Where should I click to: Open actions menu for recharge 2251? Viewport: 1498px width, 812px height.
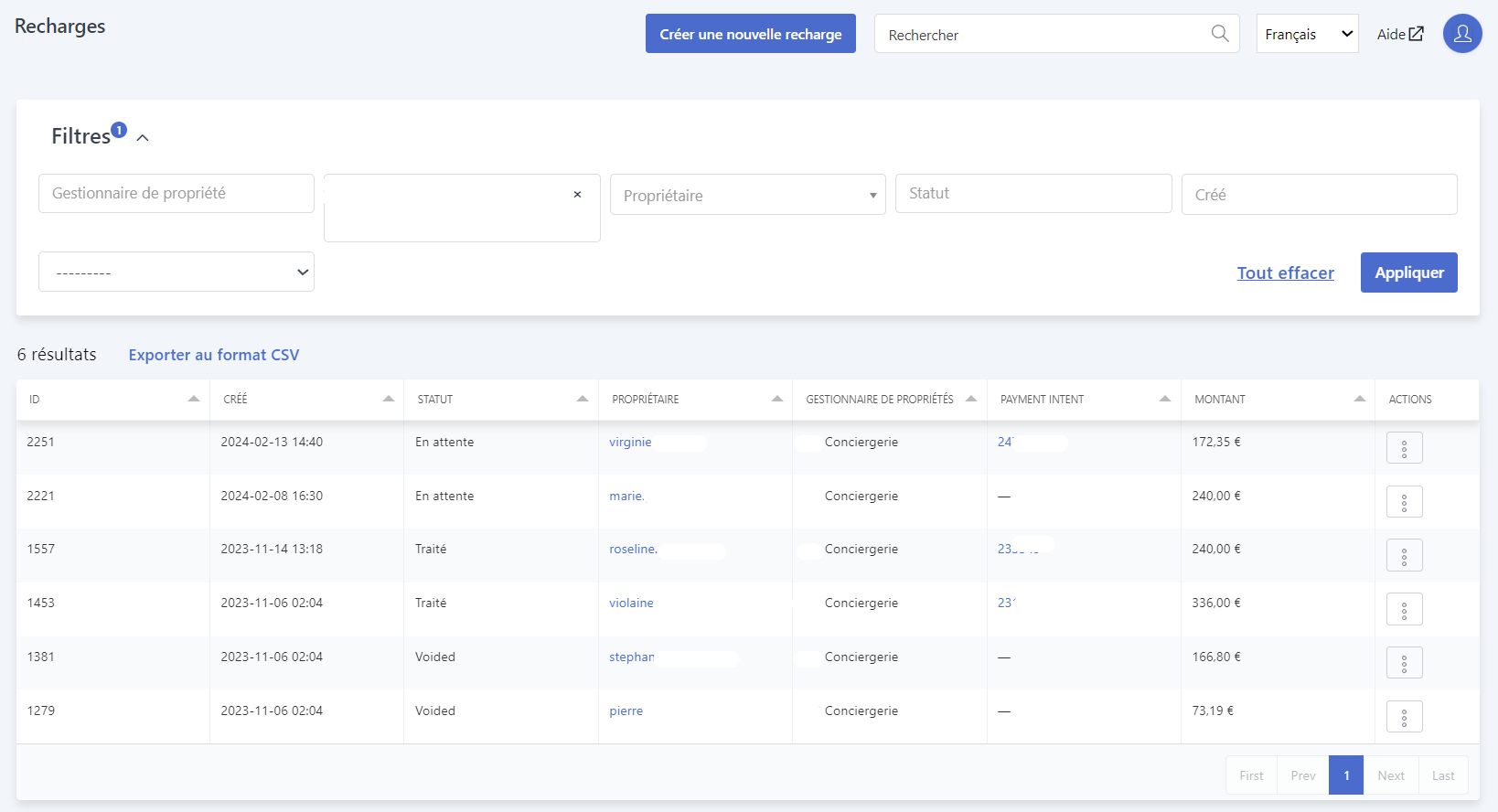pos(1404,448)
